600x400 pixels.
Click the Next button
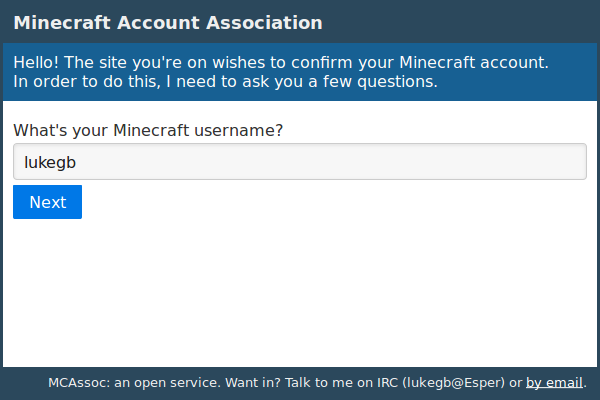point(47,202)
